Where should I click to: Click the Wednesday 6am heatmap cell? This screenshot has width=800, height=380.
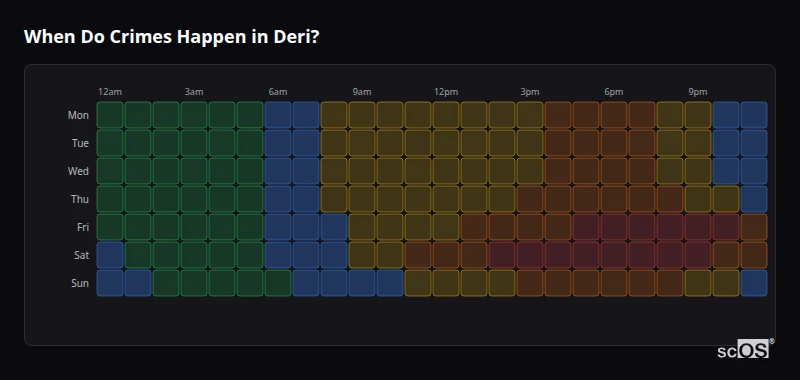[278, 171]
